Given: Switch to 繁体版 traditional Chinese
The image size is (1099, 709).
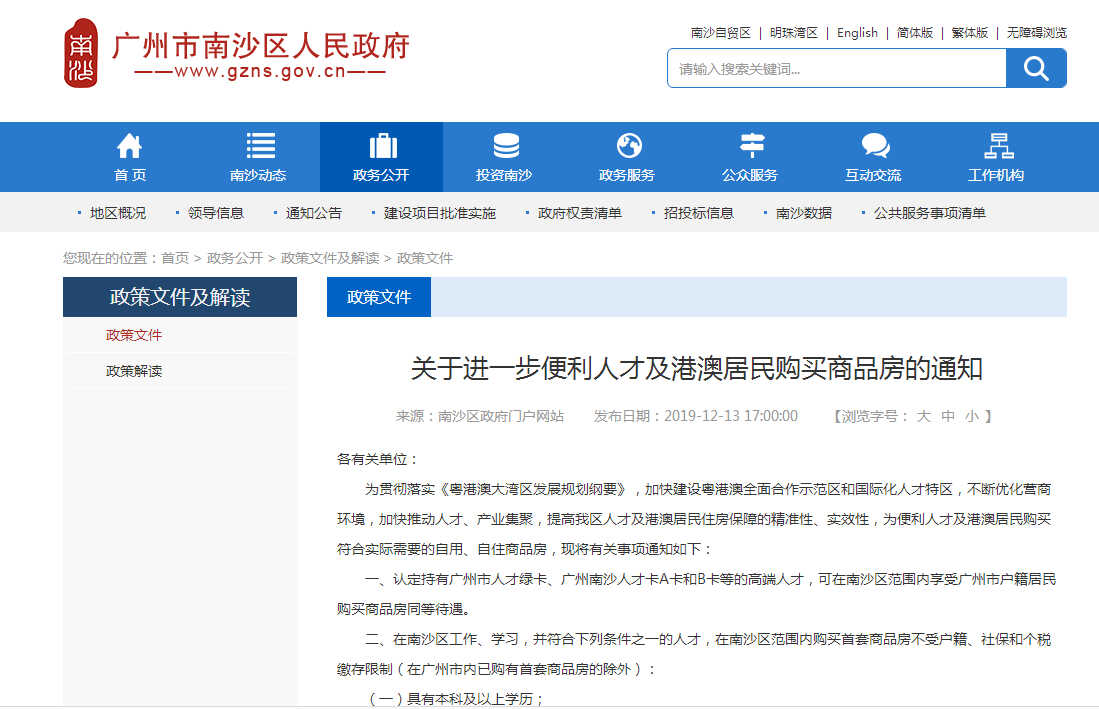Looking at the screenshot, I should [x=969, y=32].
